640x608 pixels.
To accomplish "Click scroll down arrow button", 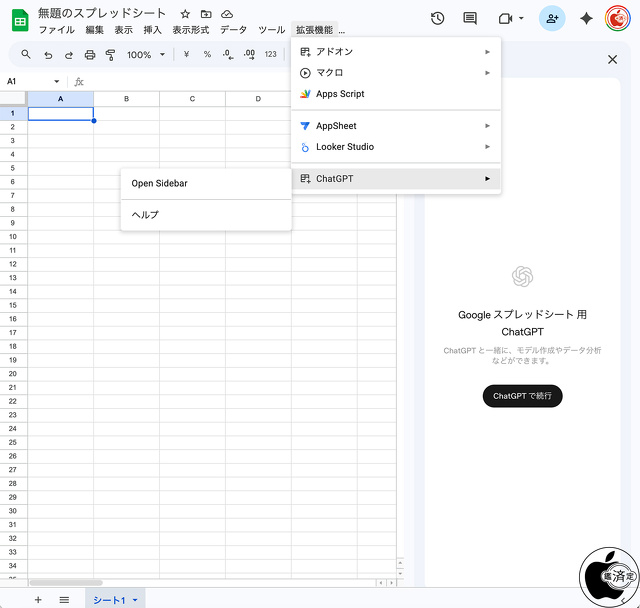I will 400,573.
